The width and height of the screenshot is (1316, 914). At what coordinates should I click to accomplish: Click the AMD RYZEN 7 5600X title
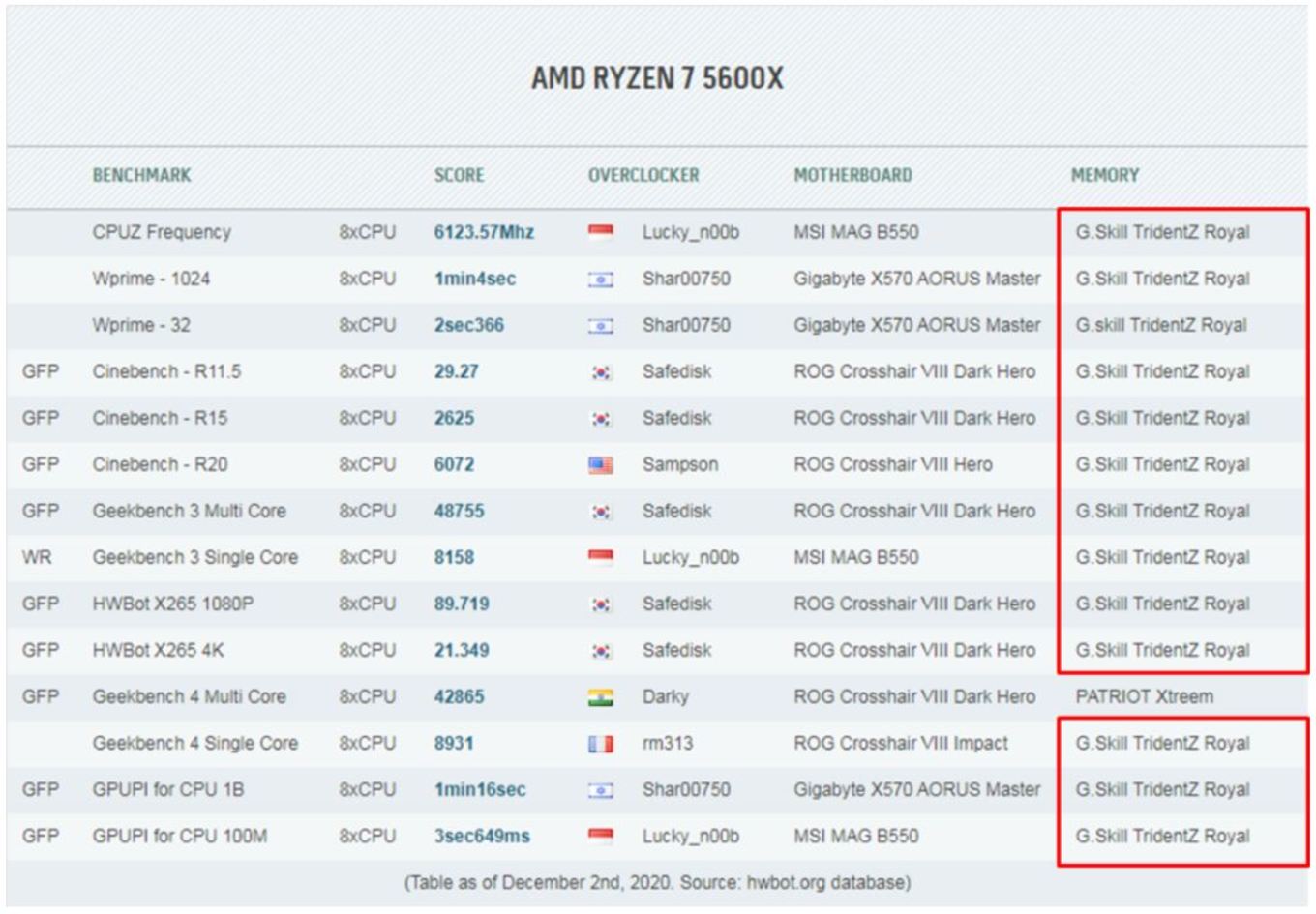657,77
